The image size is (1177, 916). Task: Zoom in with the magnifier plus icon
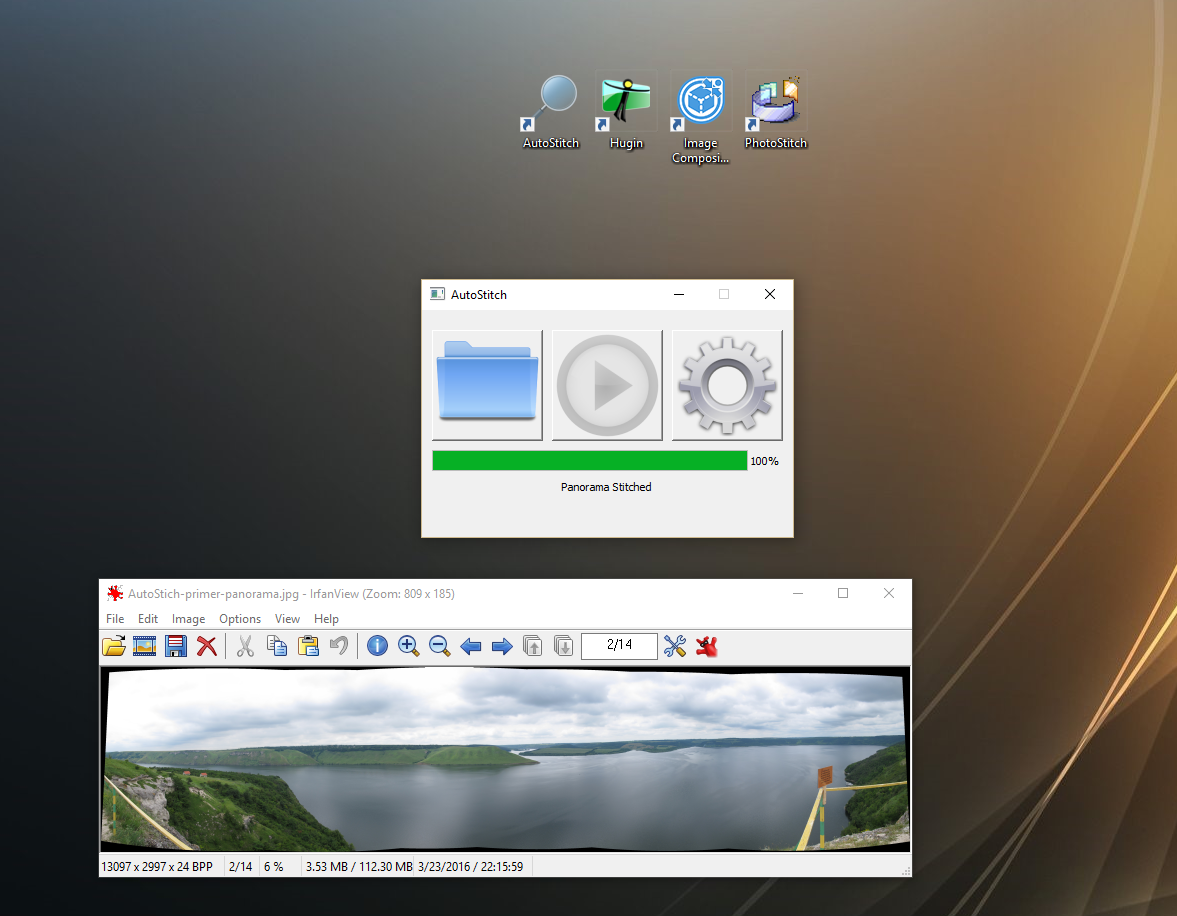[x=408, y=646]
